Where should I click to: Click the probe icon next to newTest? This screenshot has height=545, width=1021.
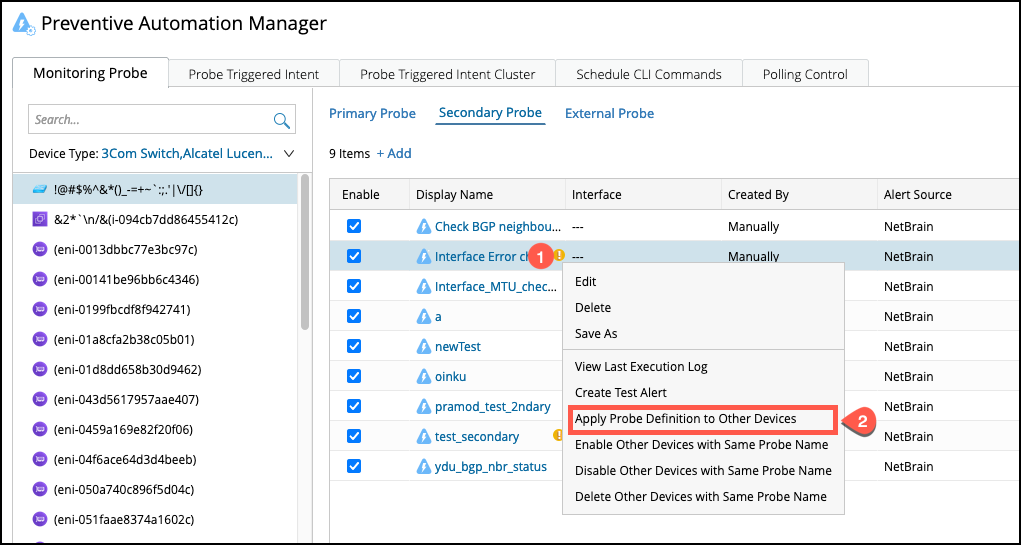[x=424, y=347]
